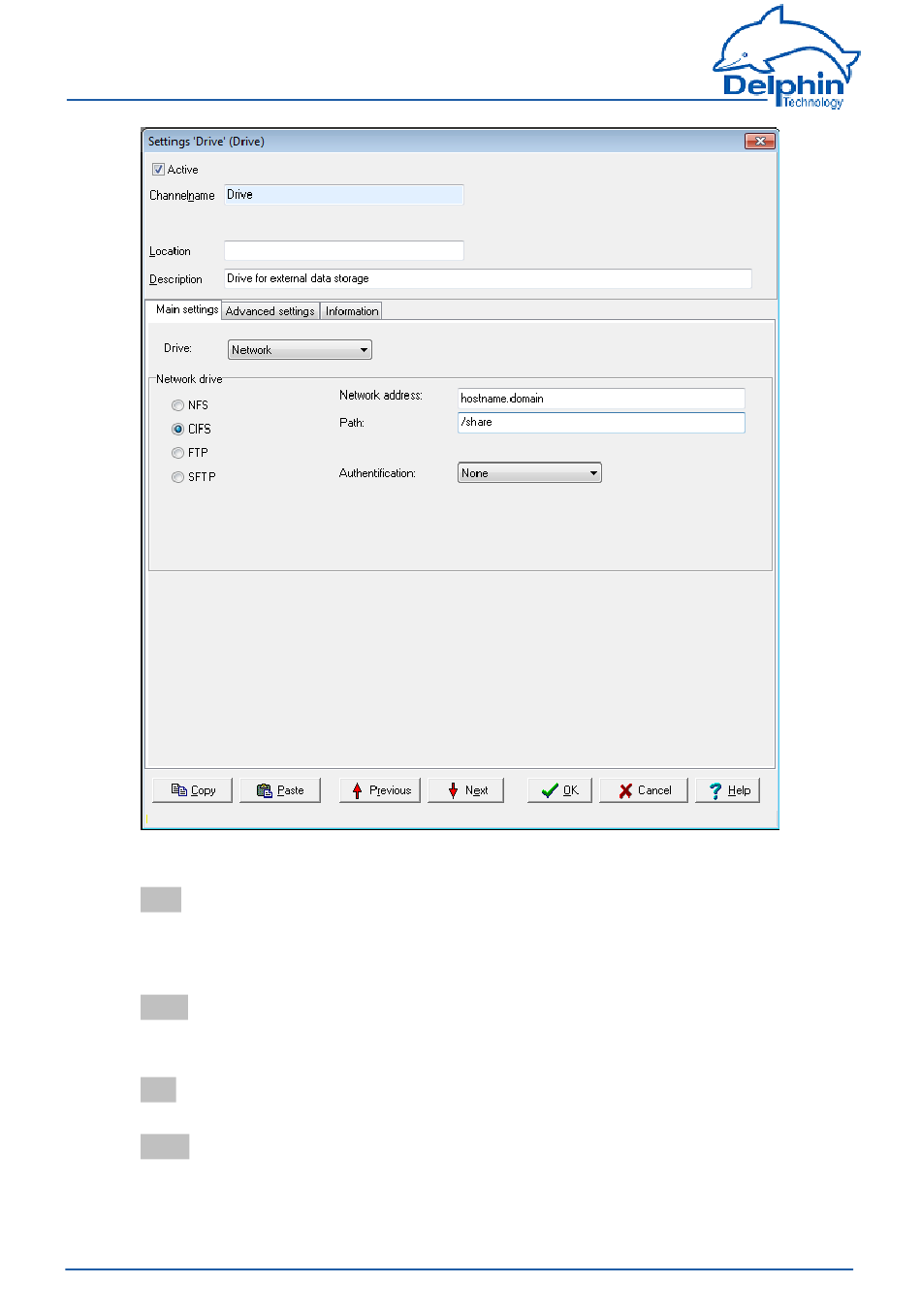
Task: Open the Information tab
Action: [x=352, y=311]
